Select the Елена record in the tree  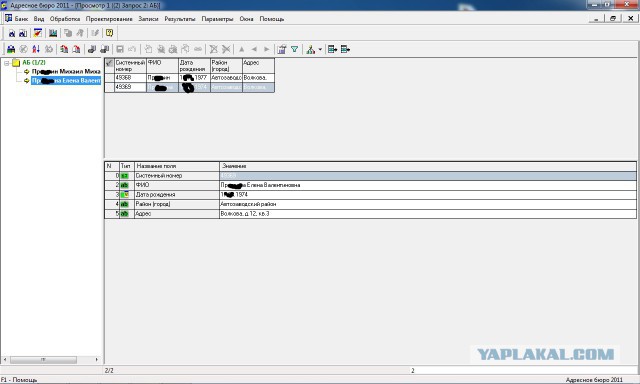pyautogui.click(x=66, y=81)
